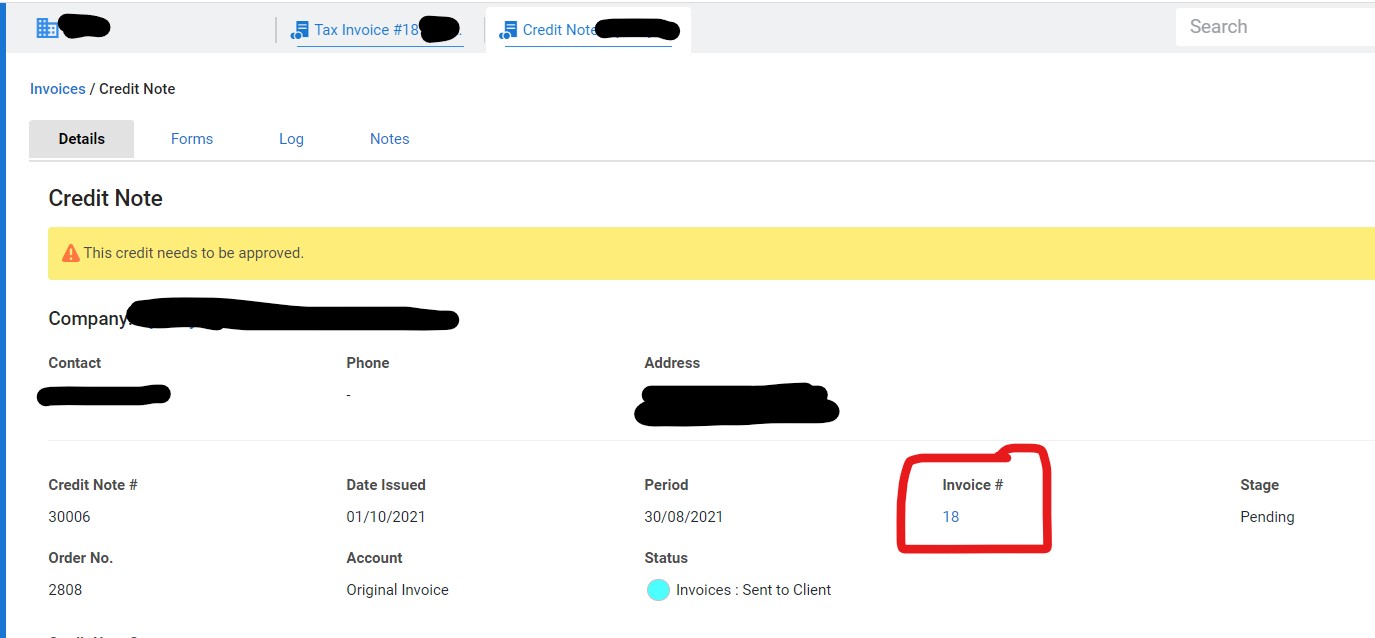Click the Tax Invoice tab document icon
This screenshot has height=638, width=1375.
pos(300,31)
